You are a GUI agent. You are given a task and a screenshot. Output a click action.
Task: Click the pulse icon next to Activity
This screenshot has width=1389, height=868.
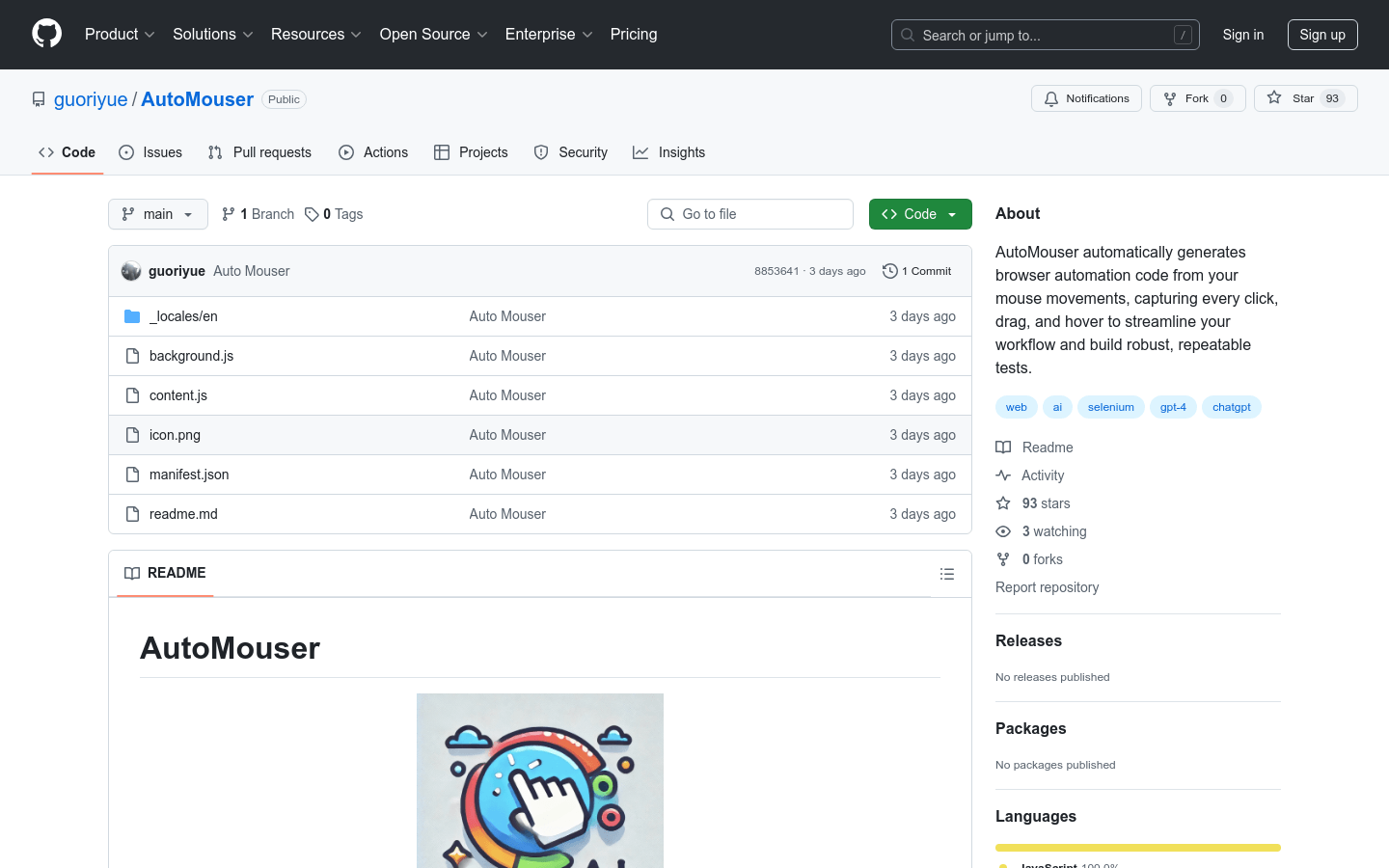tap(1003, 475)
